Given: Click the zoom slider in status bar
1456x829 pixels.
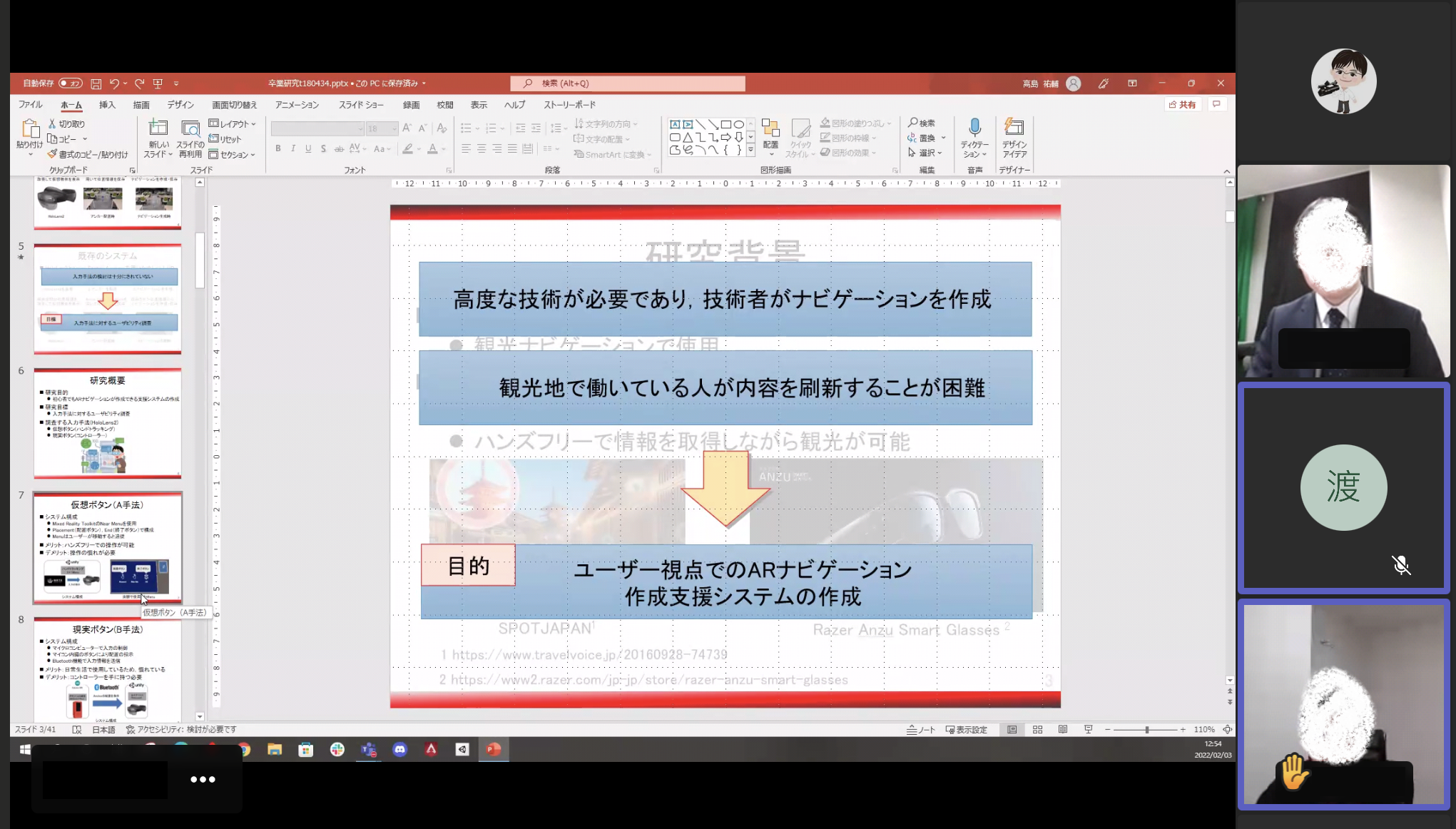Looking at the screenshot, I should [1145, 729].
